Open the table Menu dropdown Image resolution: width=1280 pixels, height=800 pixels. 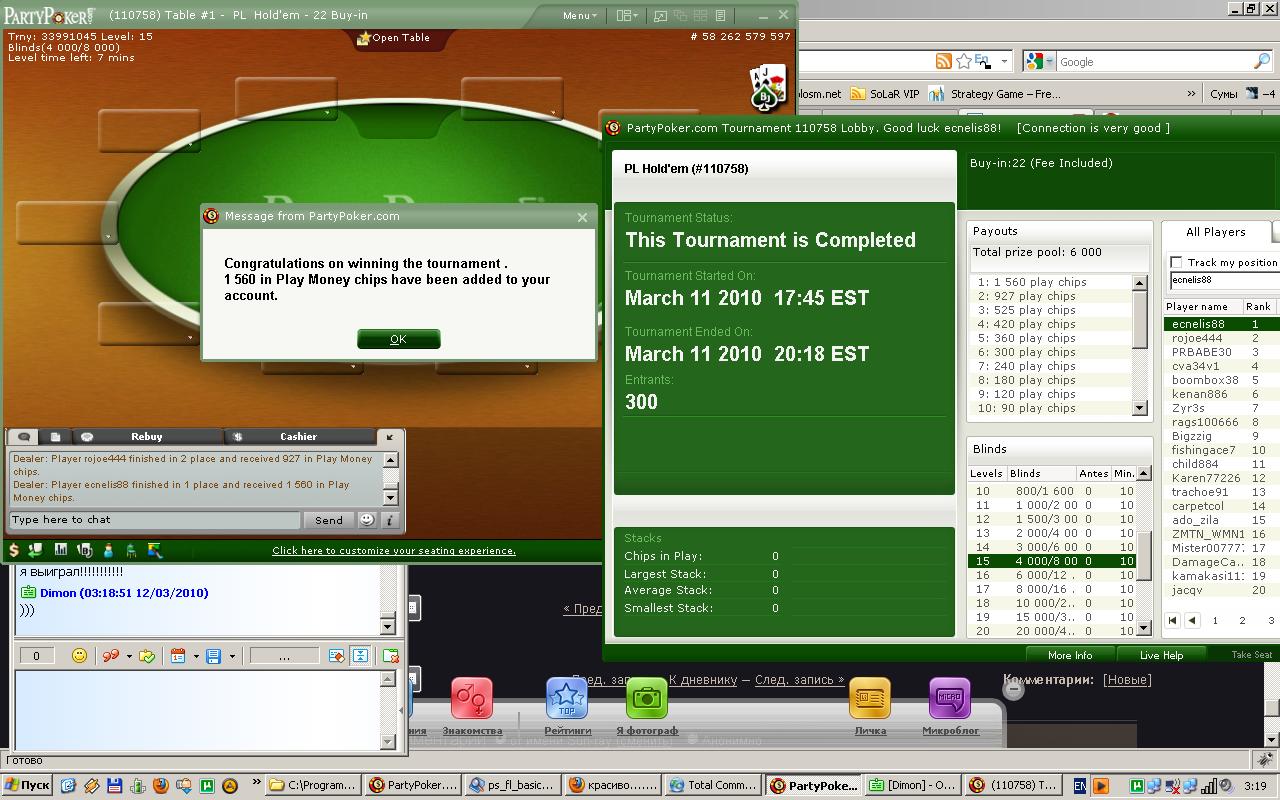[579, 15]
